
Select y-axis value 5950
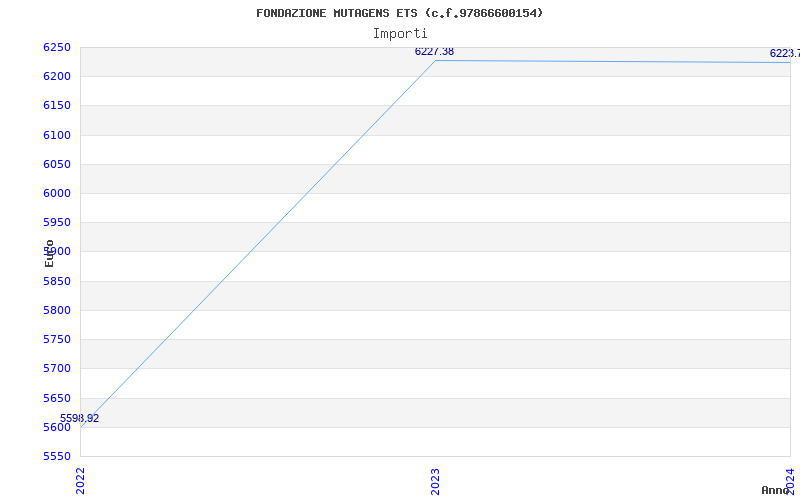click(57, 222)
